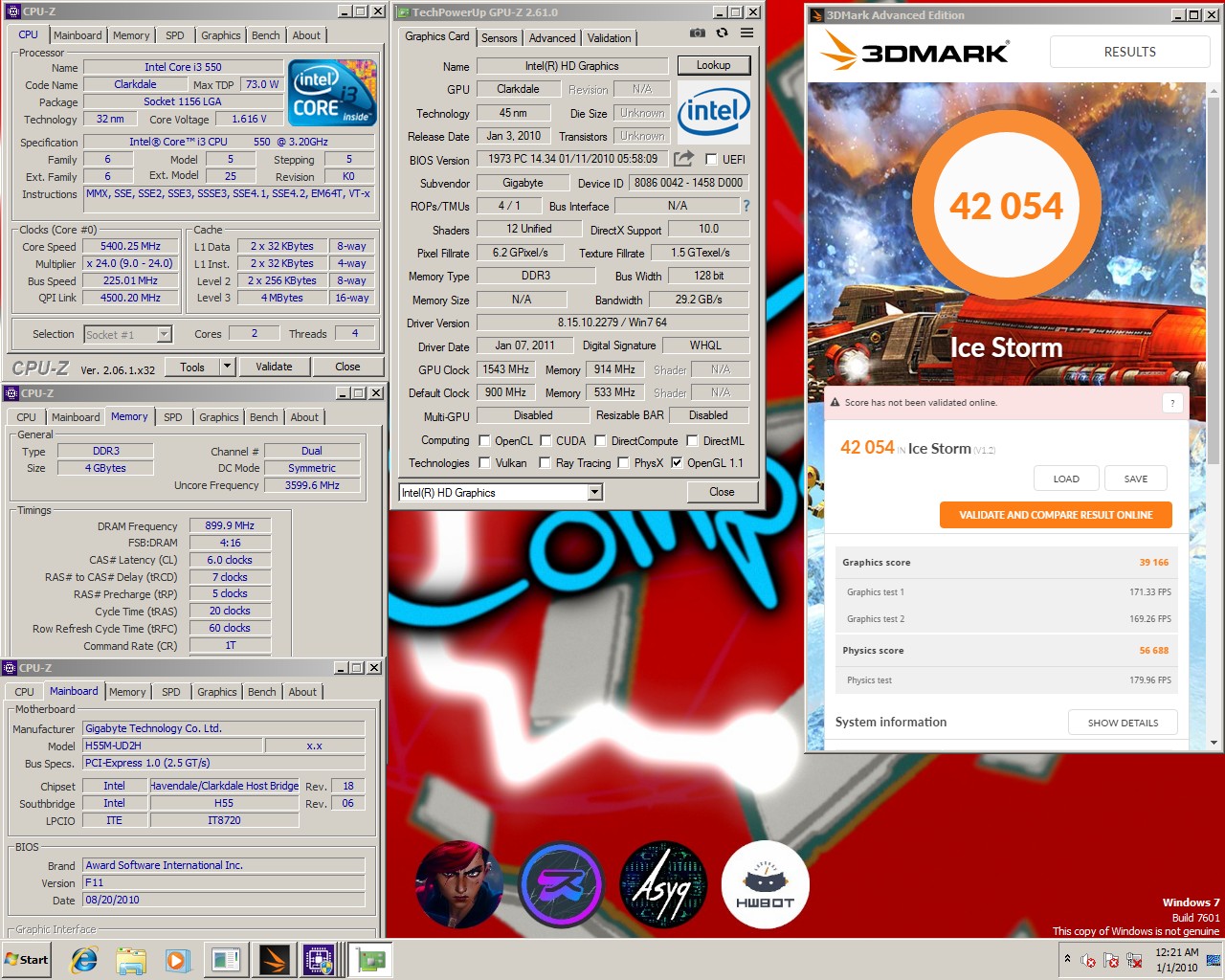This screenshot has width=1225, height=980.
Task: Click the SAVE button in 3DMark
Action: tap(1136, 479)
